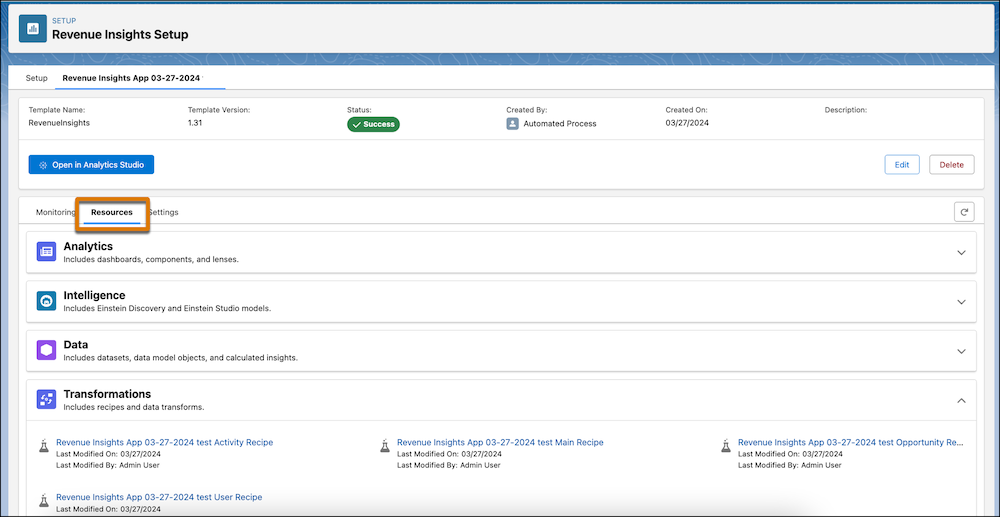Click the flask icon beside User Recipe

pos(43,500)
